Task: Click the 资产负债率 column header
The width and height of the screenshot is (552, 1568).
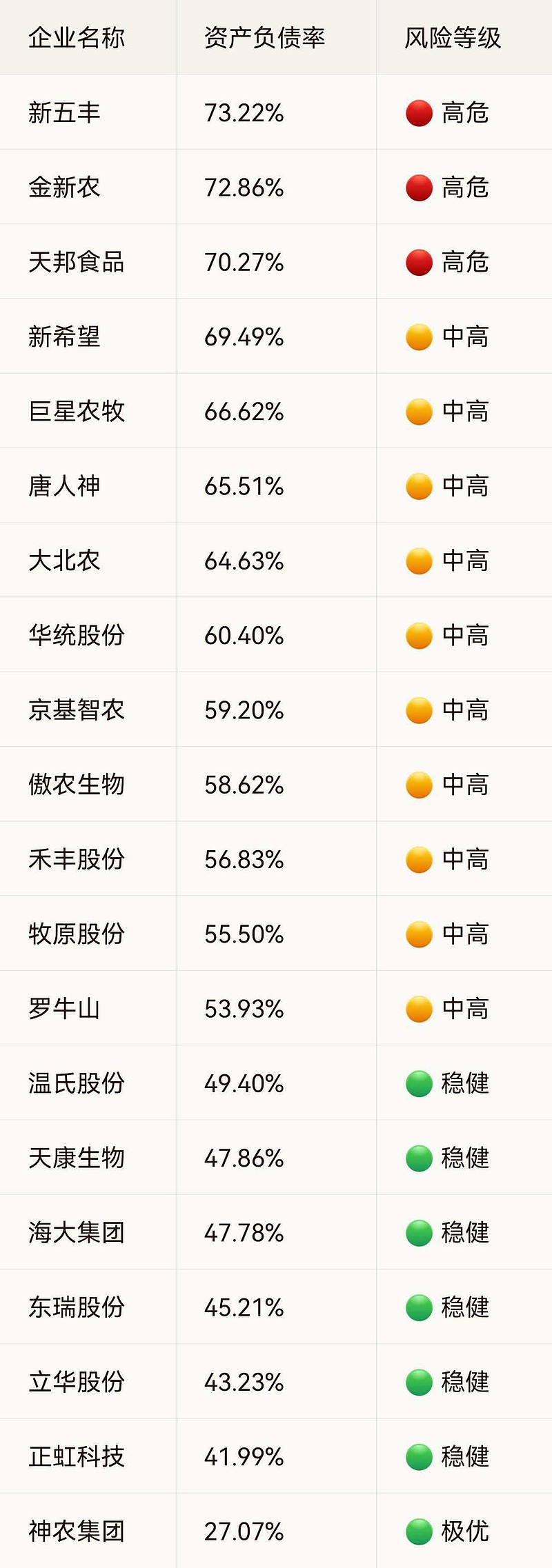Action: 264,38
